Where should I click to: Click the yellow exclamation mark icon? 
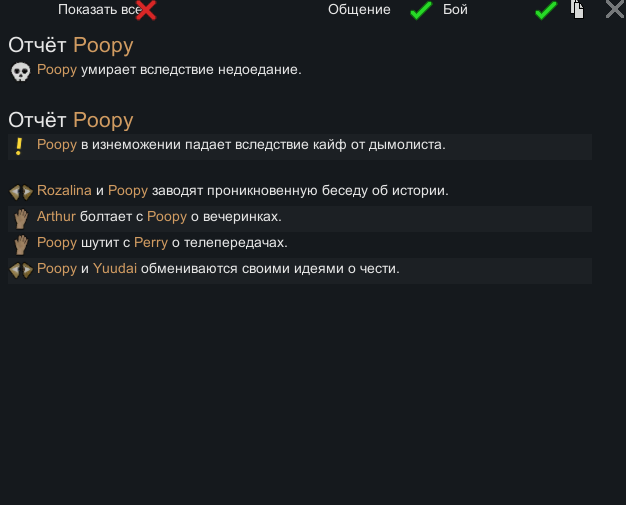pos(18,147)
